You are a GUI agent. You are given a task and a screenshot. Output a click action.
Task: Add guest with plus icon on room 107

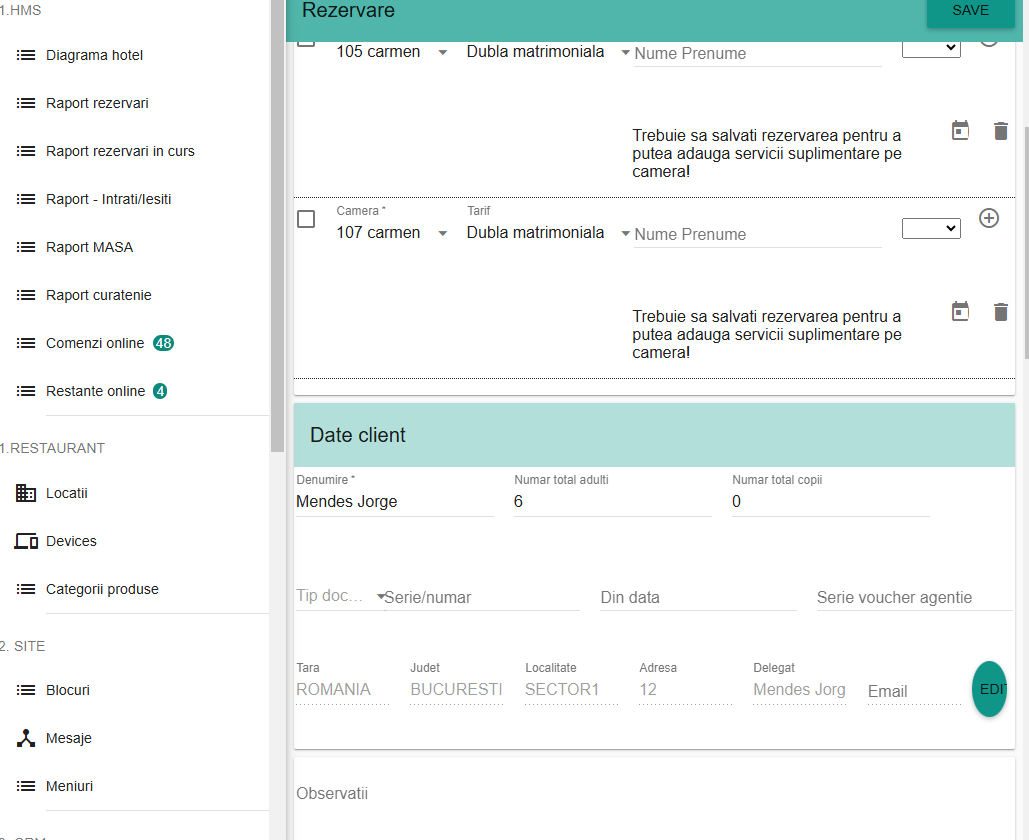coord(988,218)
